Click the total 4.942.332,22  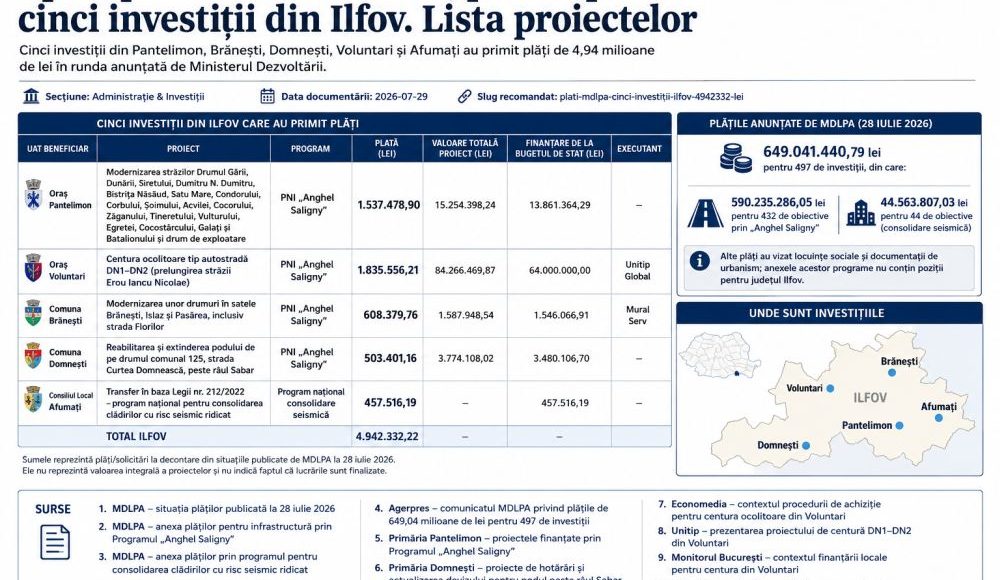tap(387, 436)
